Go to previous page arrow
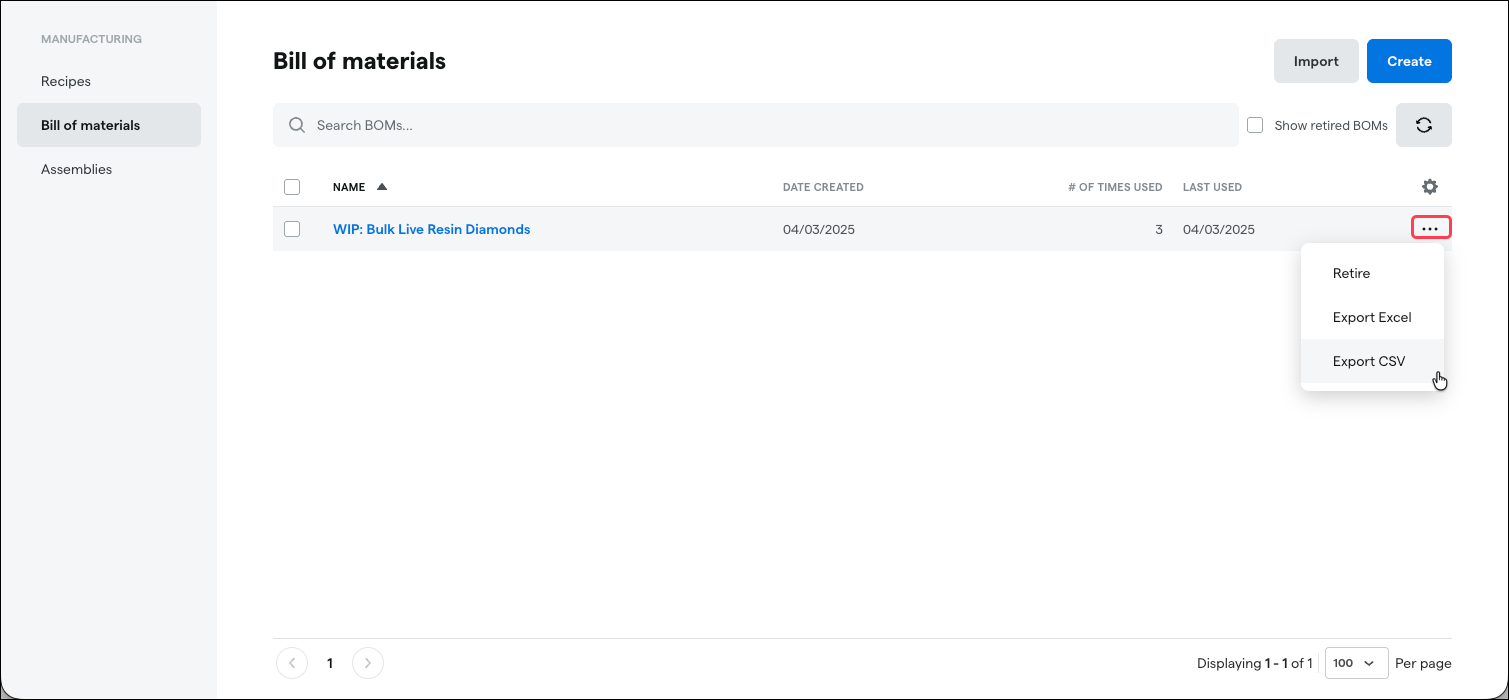 tap(292, 663)
